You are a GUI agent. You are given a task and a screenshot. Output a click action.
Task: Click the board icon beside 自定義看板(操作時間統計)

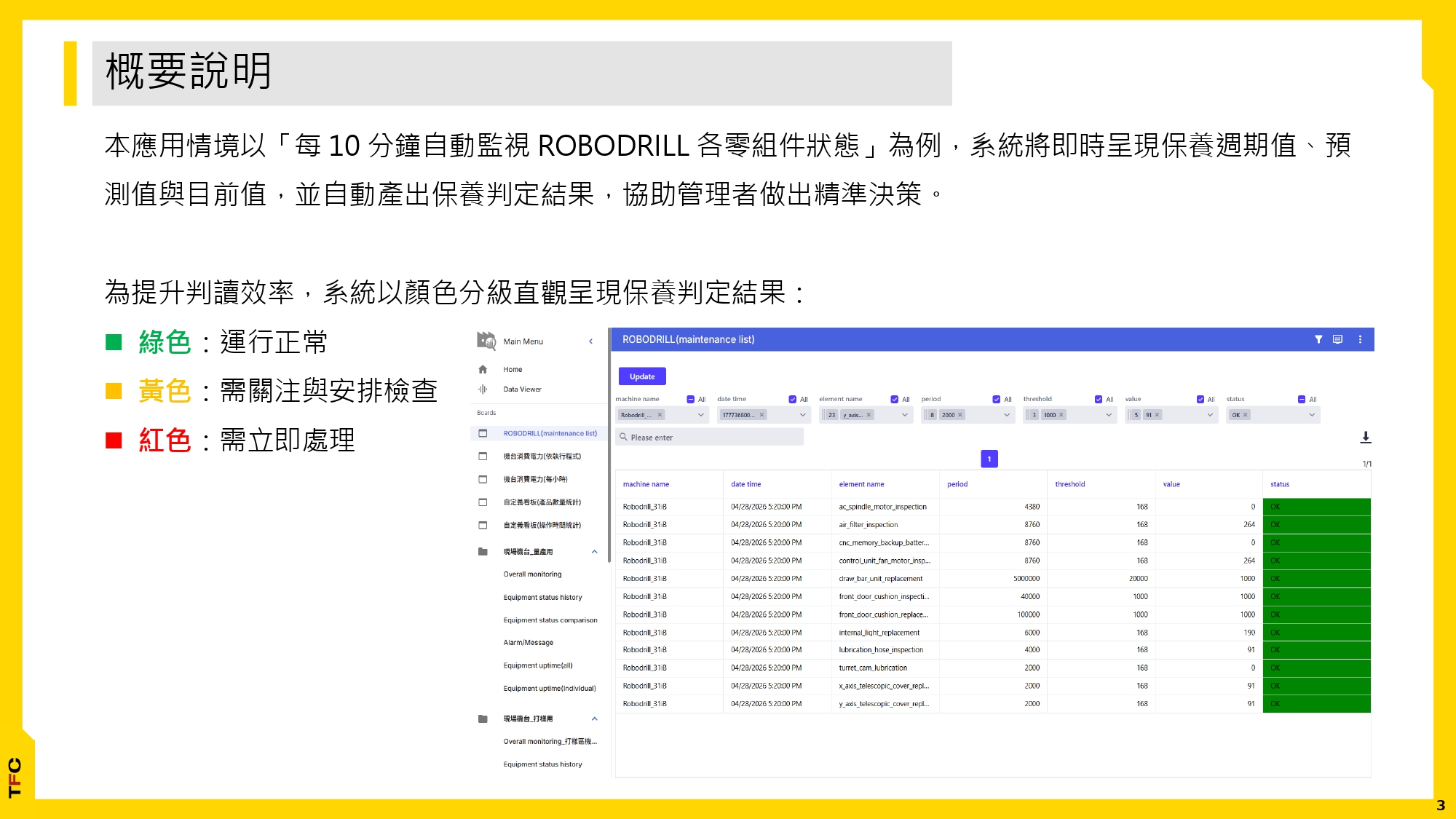tap(483, 525)
